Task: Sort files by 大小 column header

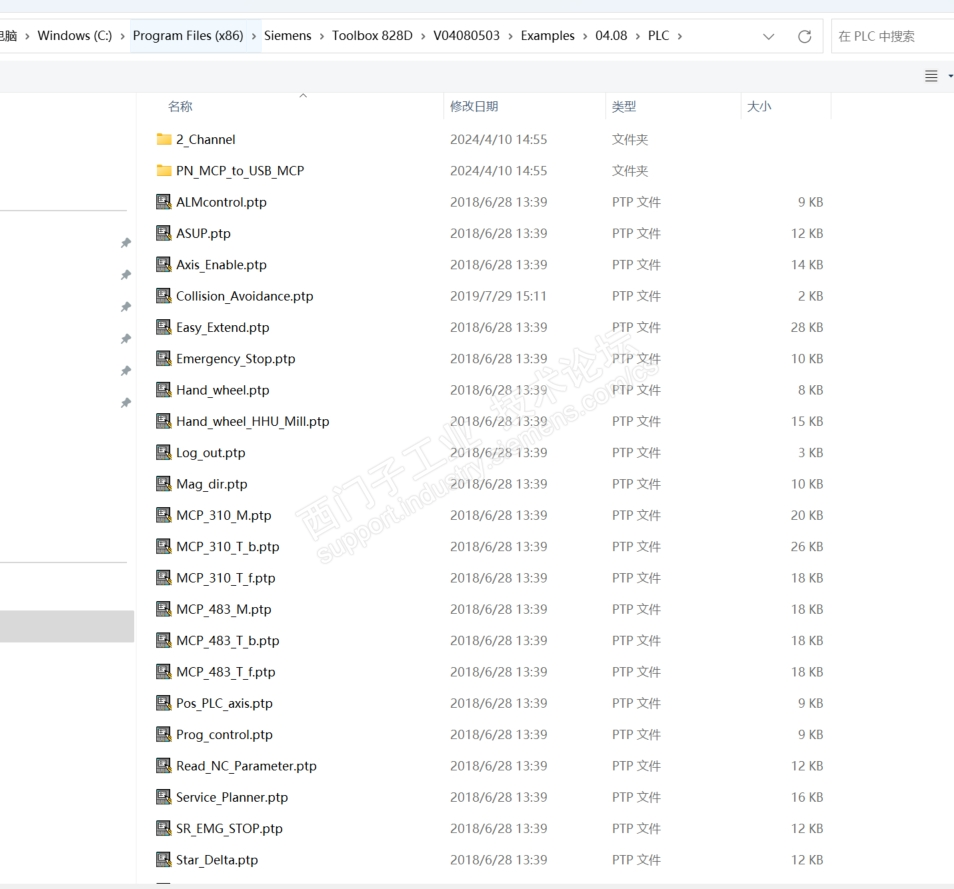Action: [x=759, y=106]
